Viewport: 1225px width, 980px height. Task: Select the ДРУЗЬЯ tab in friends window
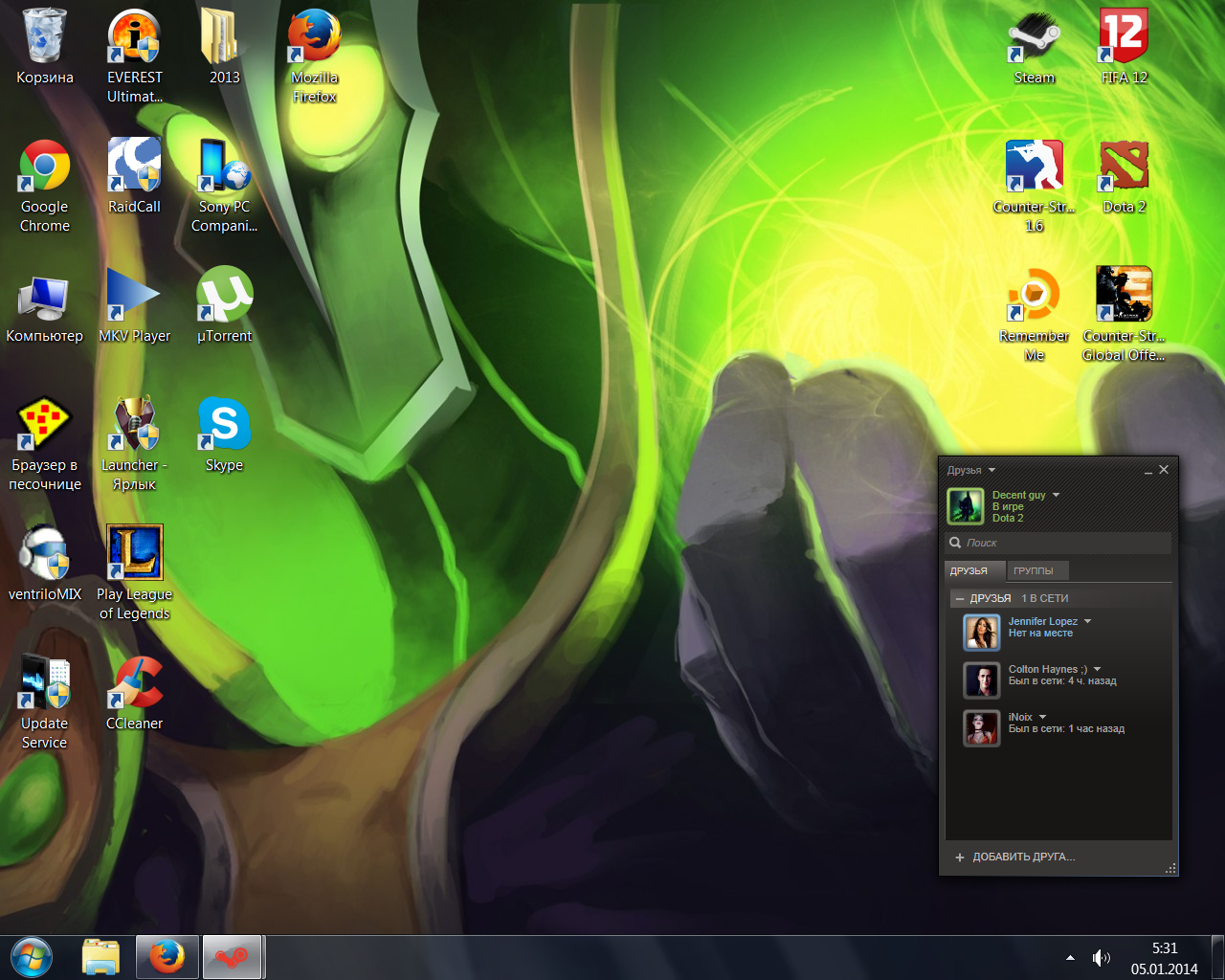click(969, 570)
